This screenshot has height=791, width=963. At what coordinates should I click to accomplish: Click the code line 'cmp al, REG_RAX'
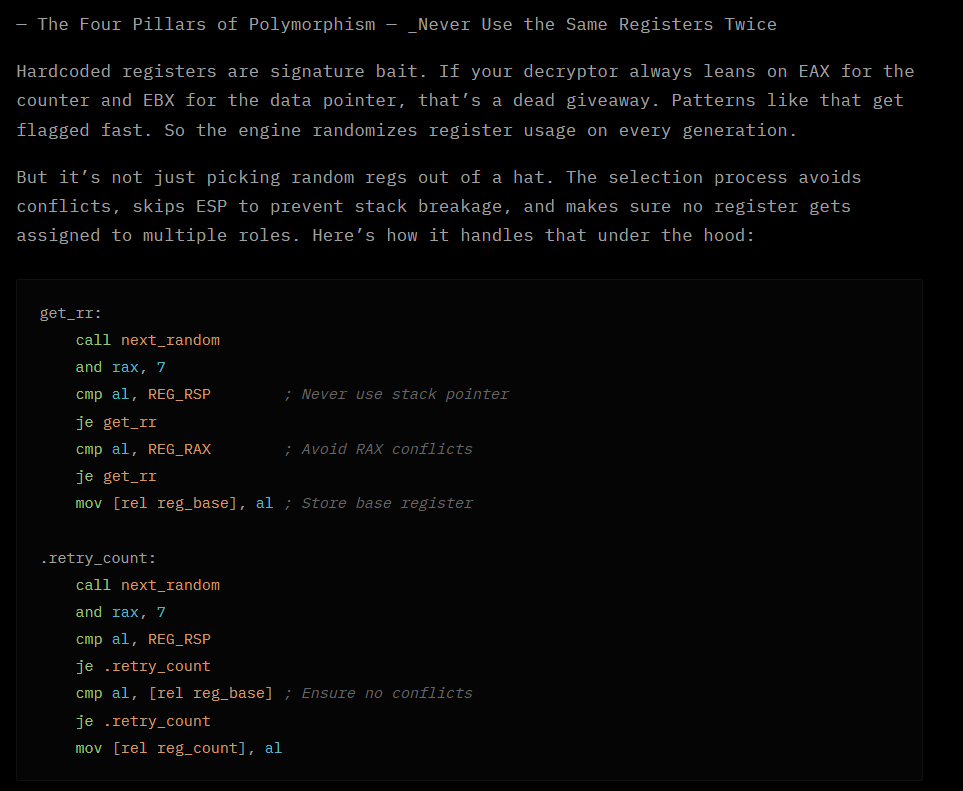[x=143, y=449]
